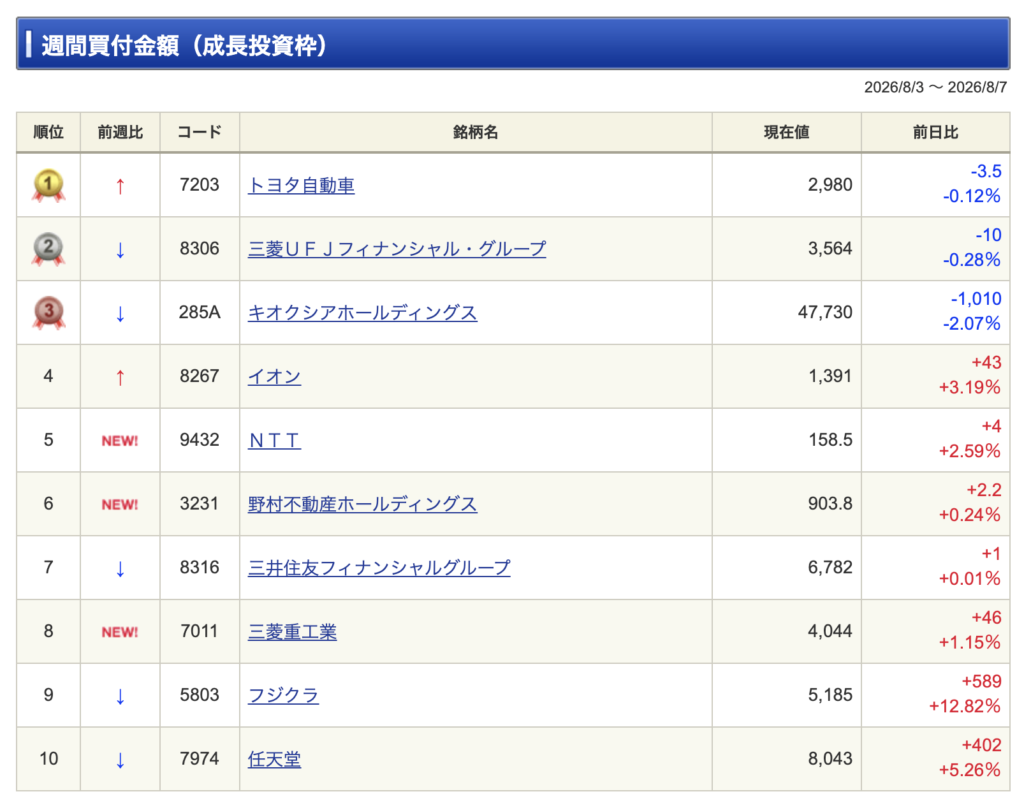Click the down arrow in 任天堂 row

[120, 760]
